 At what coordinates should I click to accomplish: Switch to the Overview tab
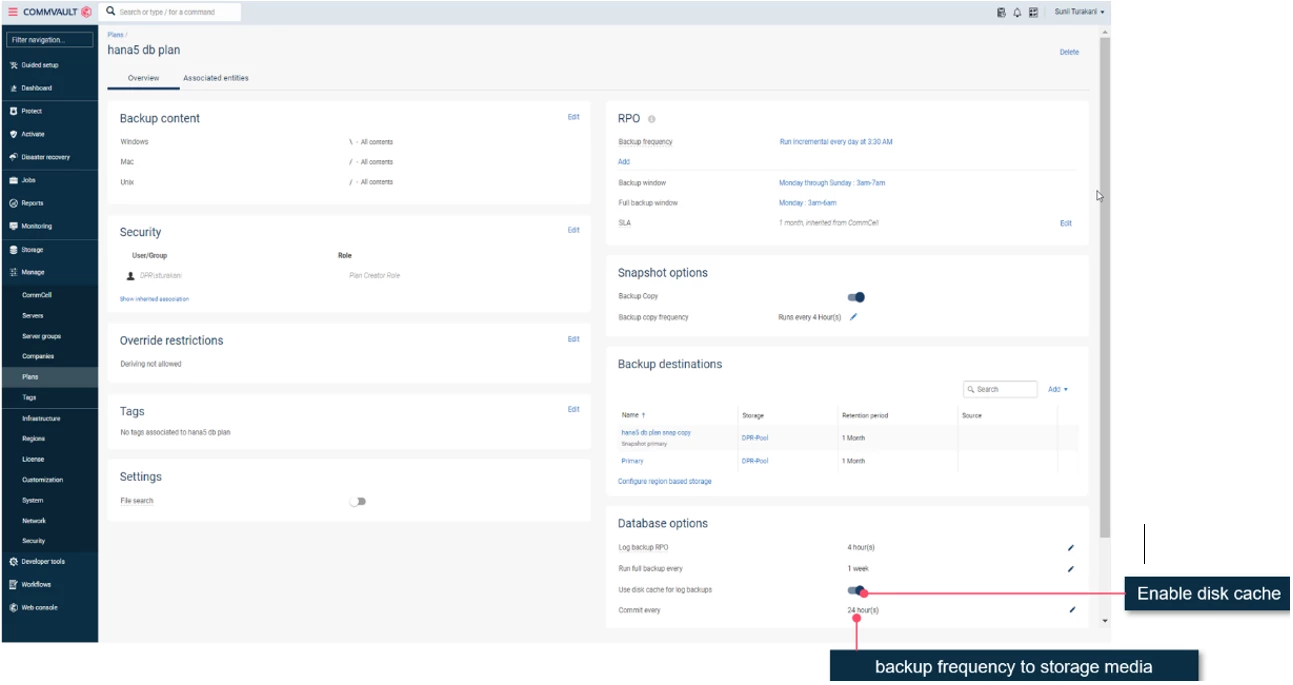click(143, 78)
